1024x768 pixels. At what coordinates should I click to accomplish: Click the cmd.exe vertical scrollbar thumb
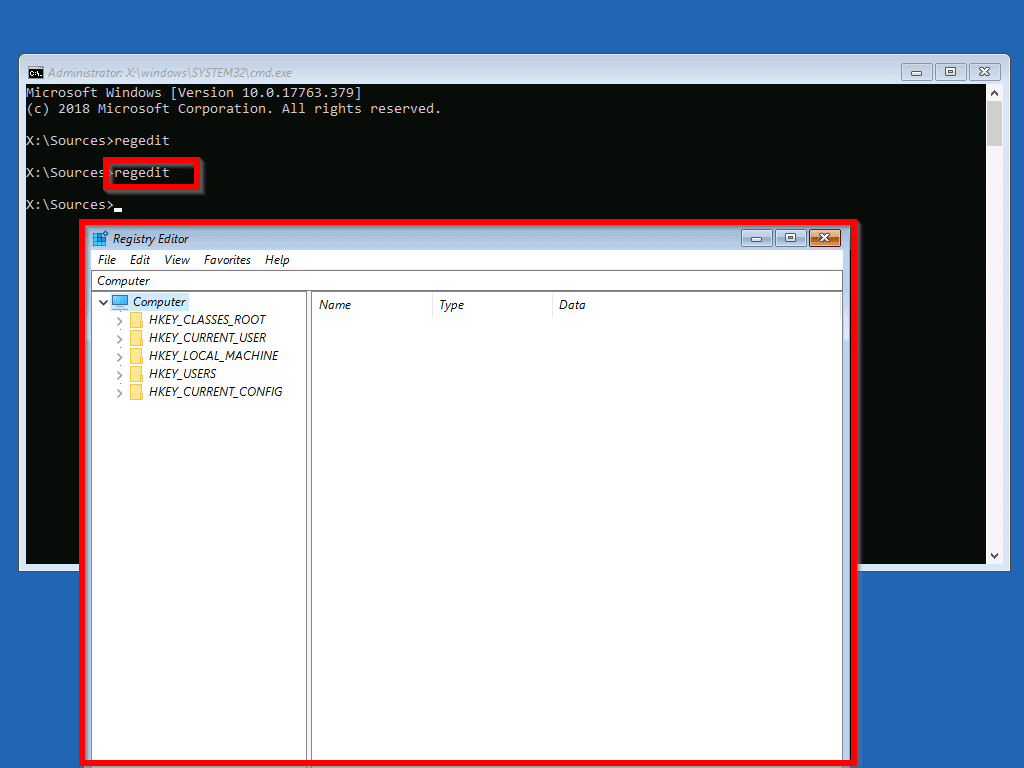[x=995, y=120]
